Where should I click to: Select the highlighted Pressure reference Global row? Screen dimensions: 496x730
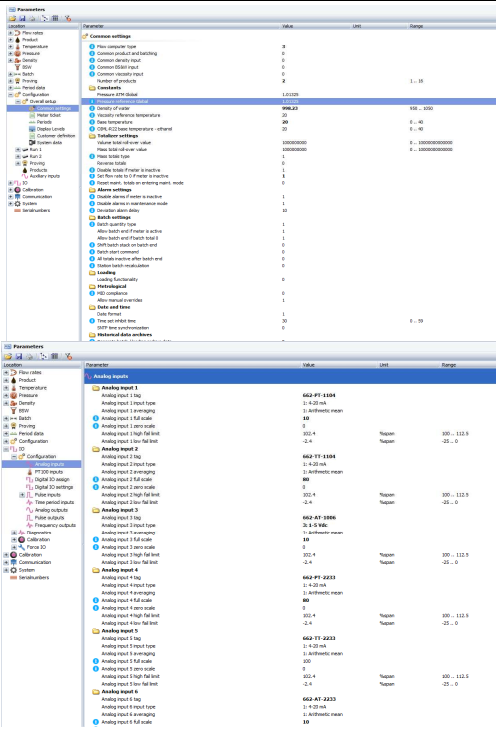tap(289, 101)
